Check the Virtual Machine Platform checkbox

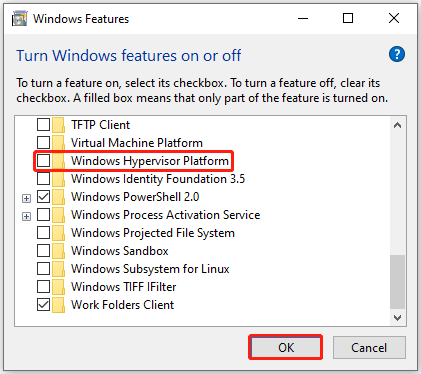[x=43, y=143]
